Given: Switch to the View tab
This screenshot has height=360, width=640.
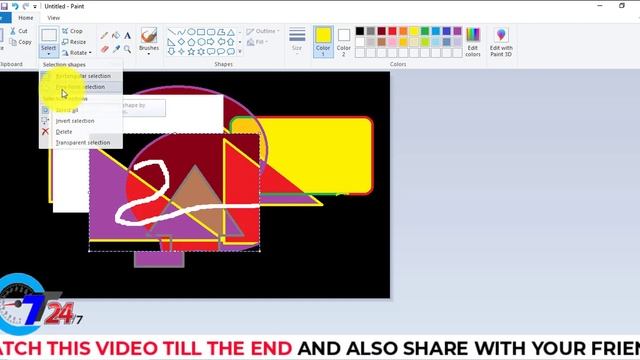Looking at the screenshot, I should click(53, 18).
